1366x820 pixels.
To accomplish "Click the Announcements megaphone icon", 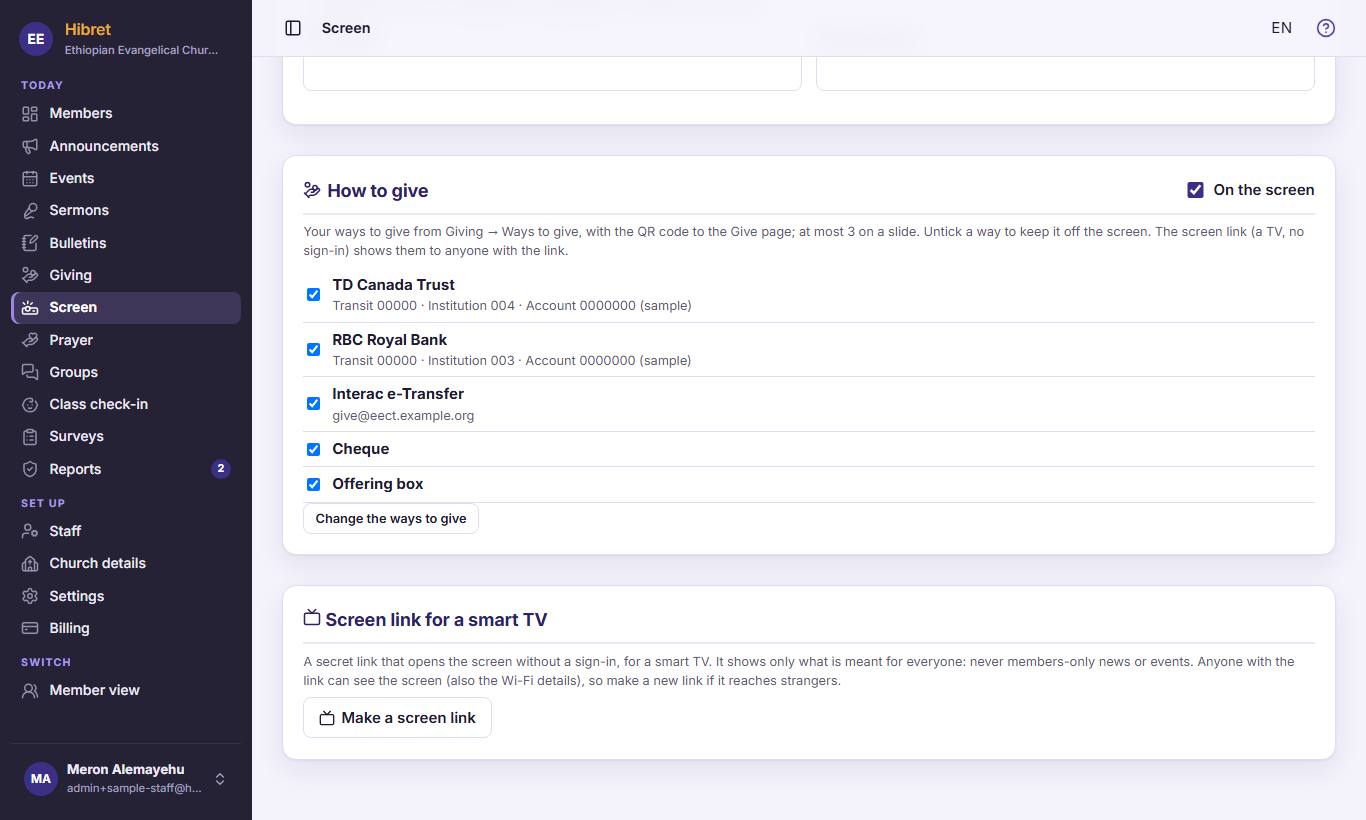I will [x=30, y=146].
